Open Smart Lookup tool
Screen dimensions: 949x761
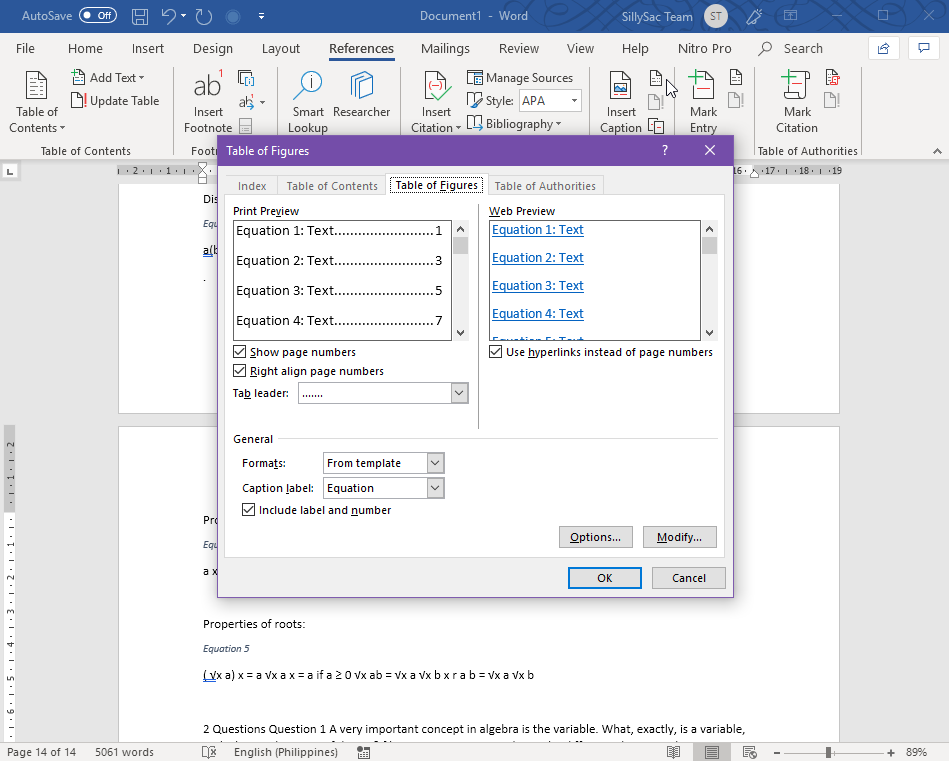(x=308, y=88)
